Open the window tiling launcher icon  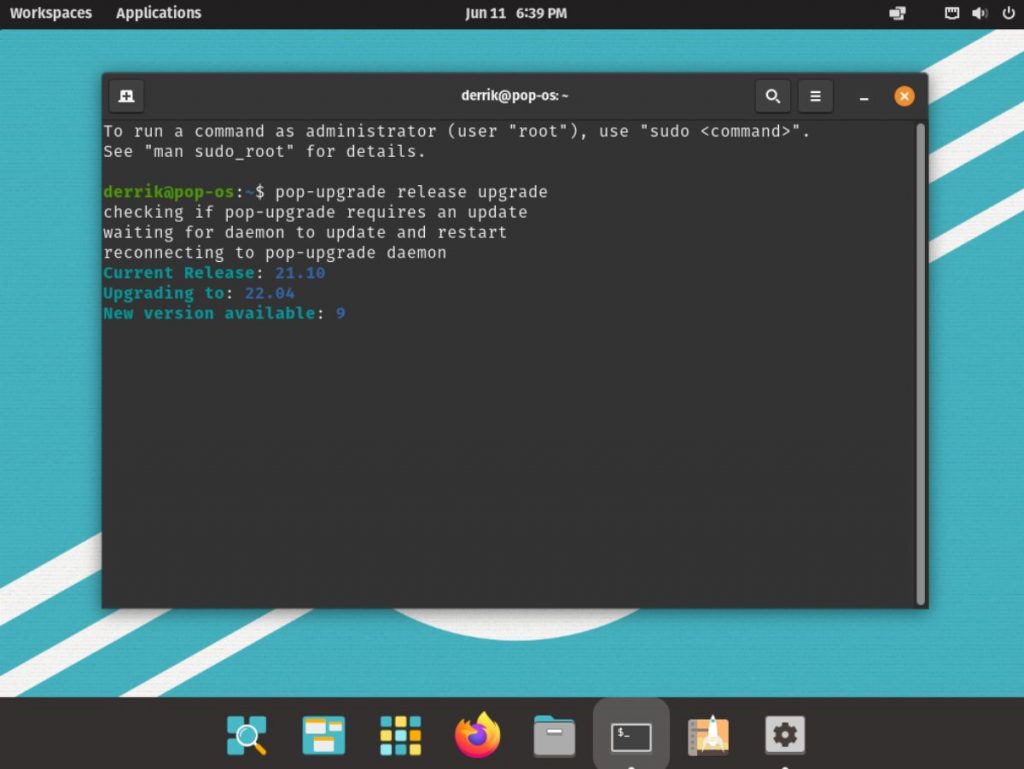coord(322,733)
